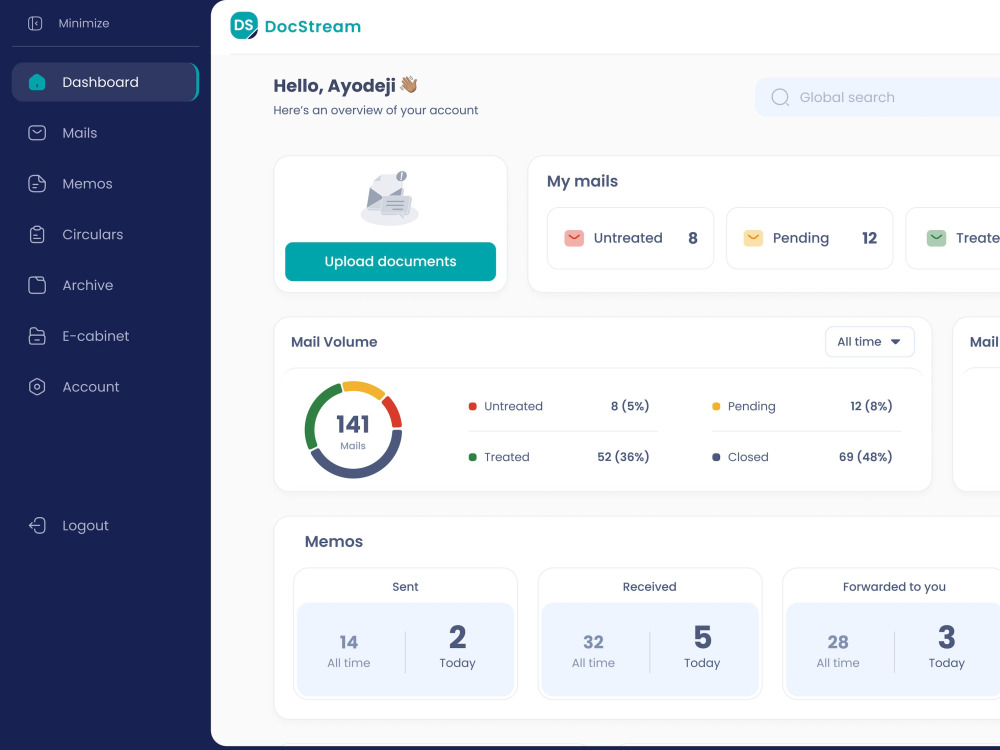The image size is (1000, 750).
Task: Go to Memos in sidebar
Action: click(87, 184)
